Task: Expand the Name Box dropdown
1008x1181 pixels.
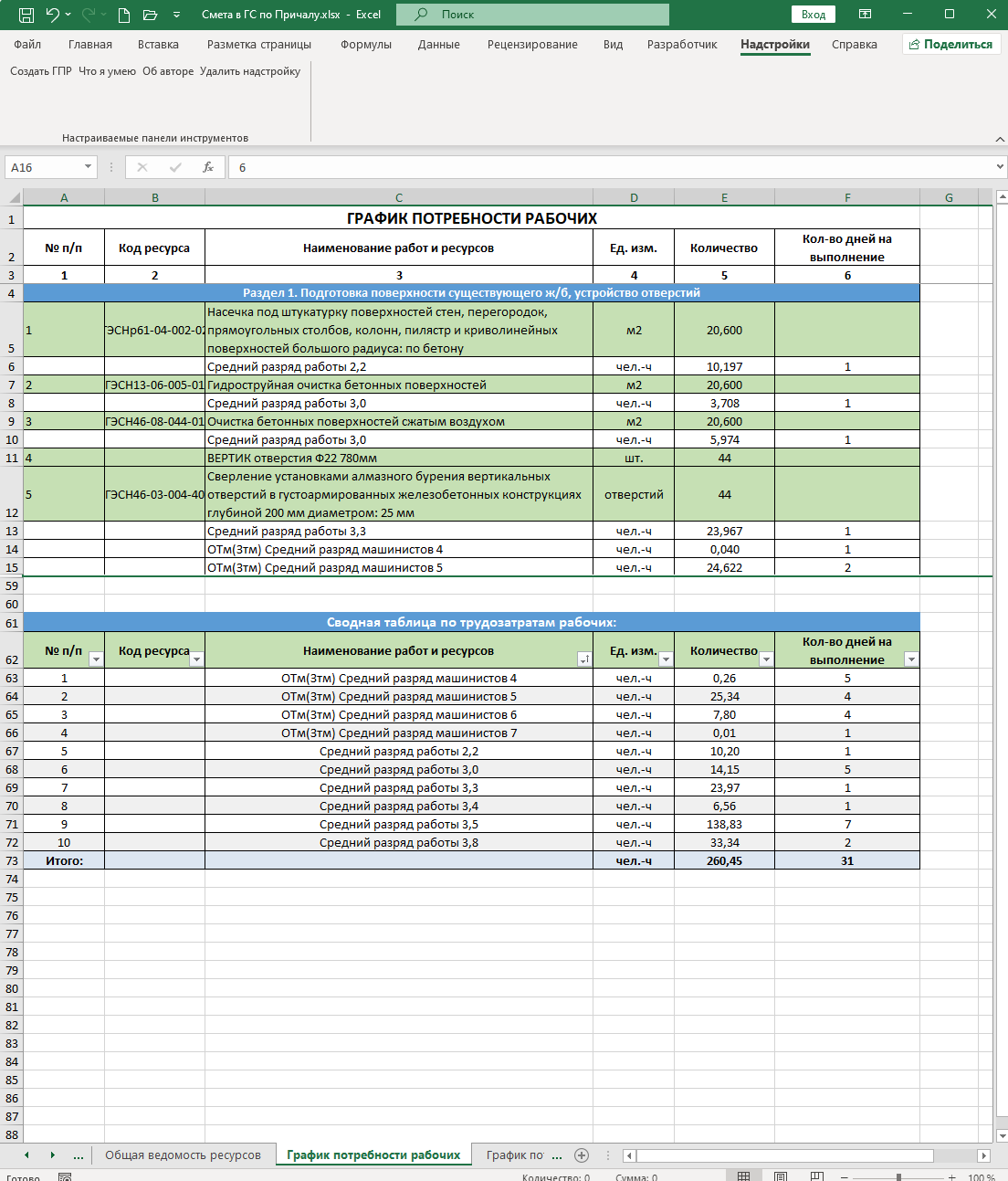Action: point(89,167)
